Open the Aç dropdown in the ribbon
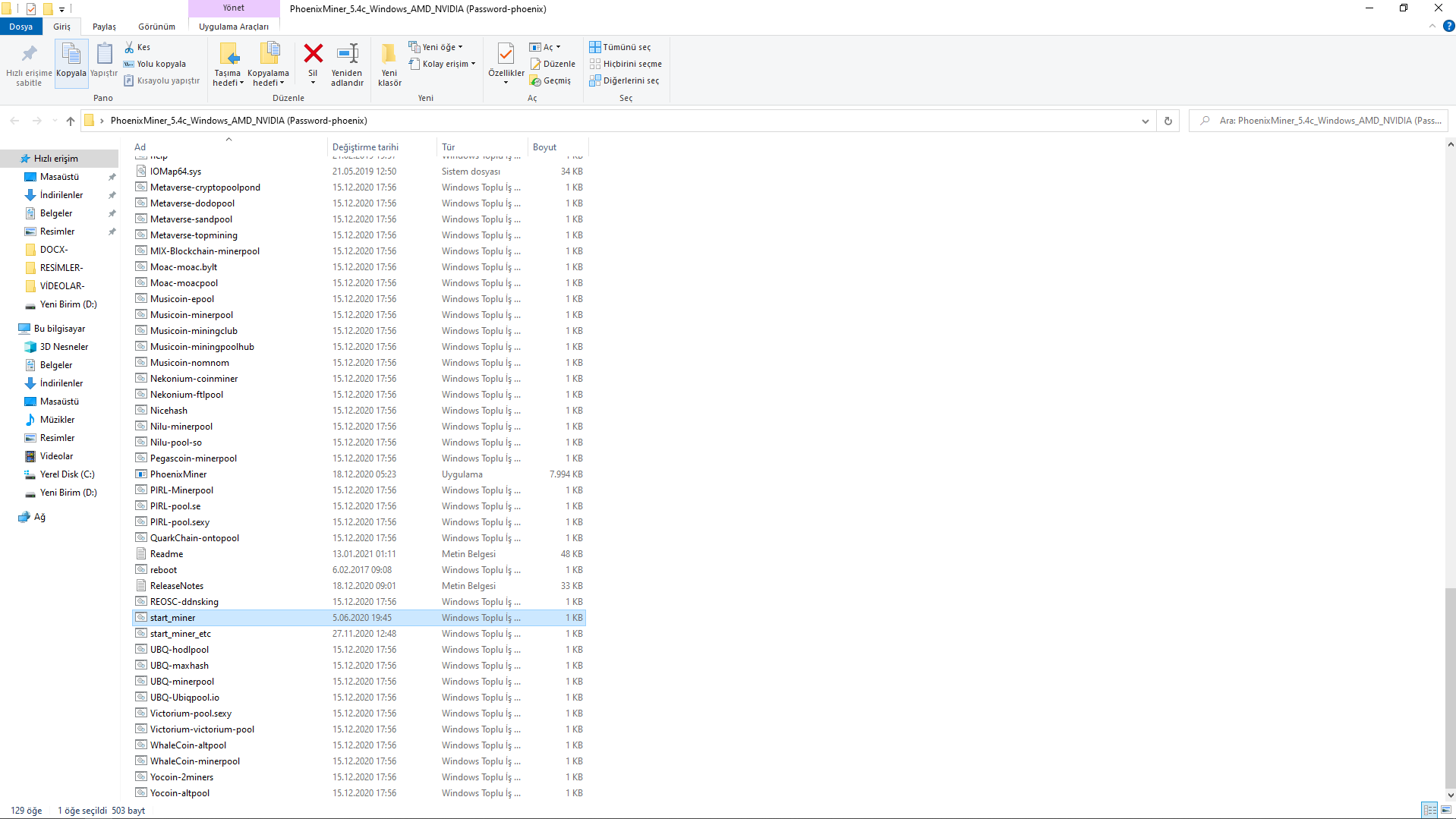The height and width of the screenshot is (819, 1456). pos(545,47)
